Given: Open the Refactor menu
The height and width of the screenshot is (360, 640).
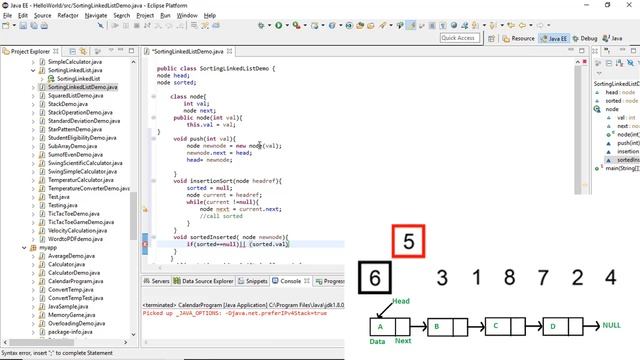Looking at the screenshot, I should click(68, 16).
